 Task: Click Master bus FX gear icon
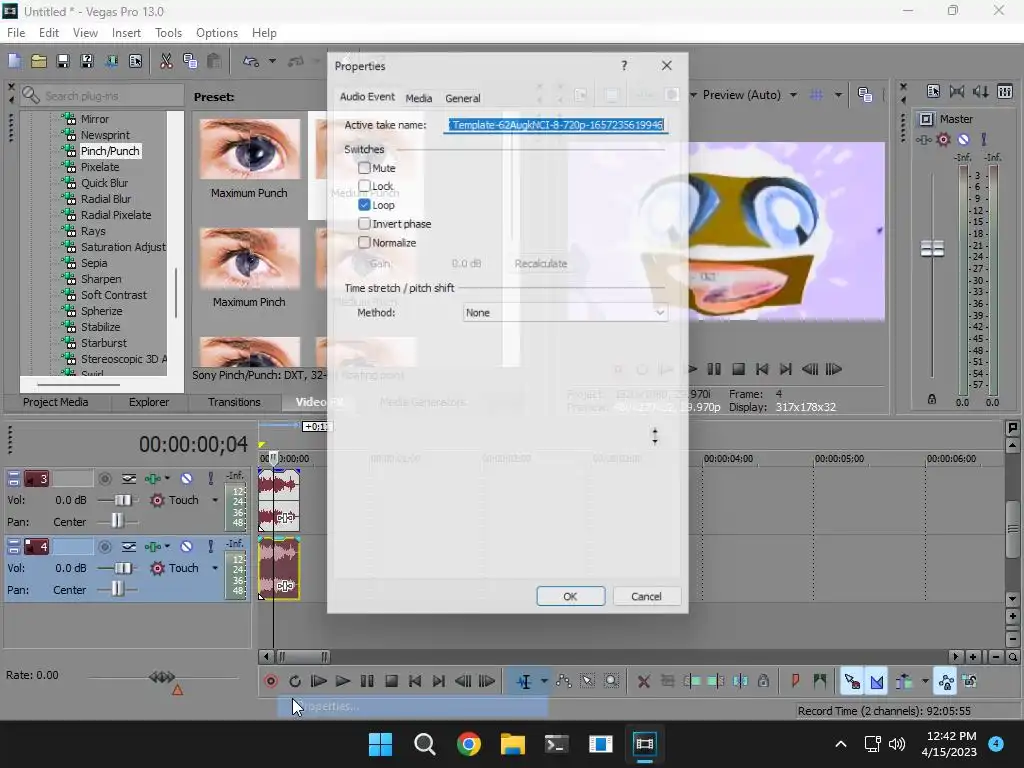click(x=943, y=139)
